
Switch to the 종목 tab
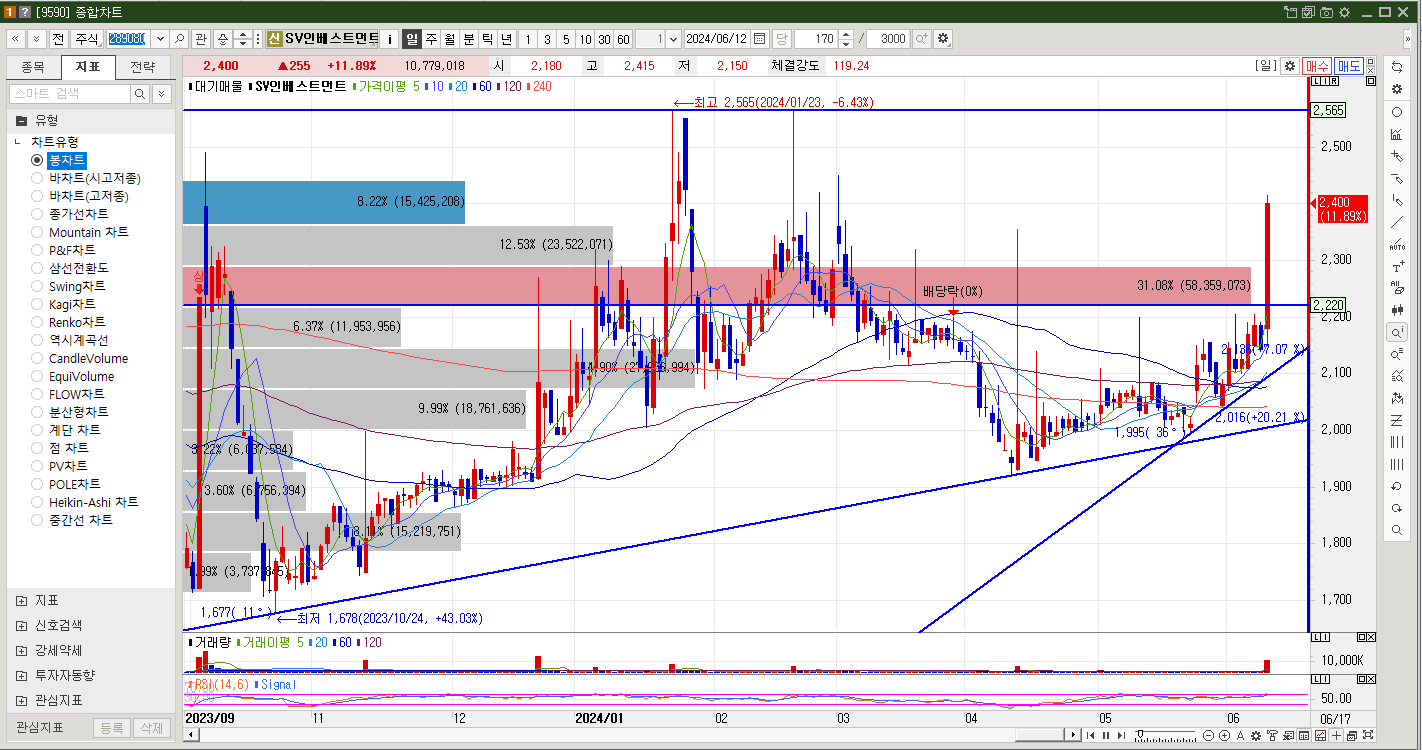(x=33, y=68)
